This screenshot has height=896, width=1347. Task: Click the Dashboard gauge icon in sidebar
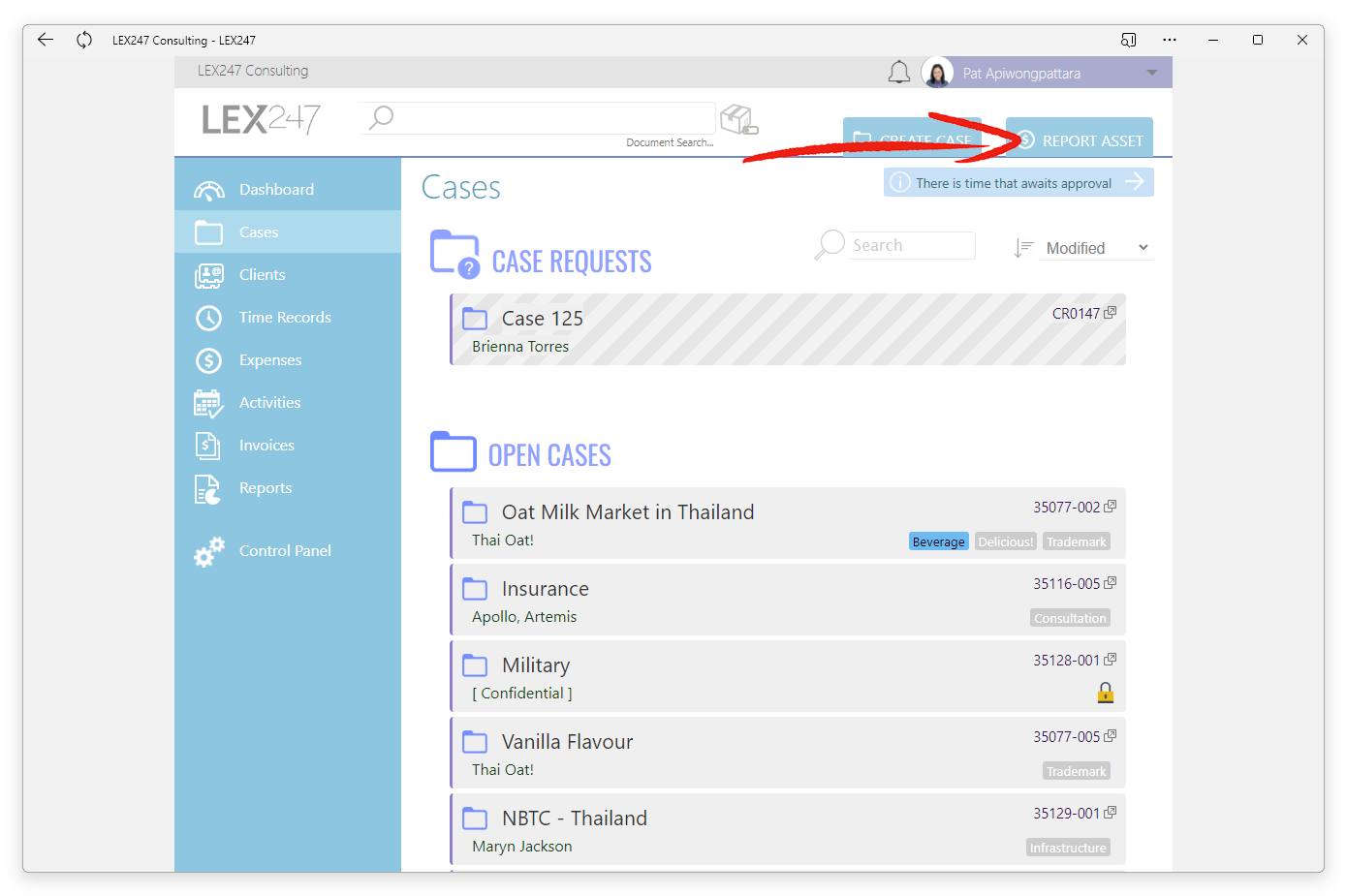point(208,190)
